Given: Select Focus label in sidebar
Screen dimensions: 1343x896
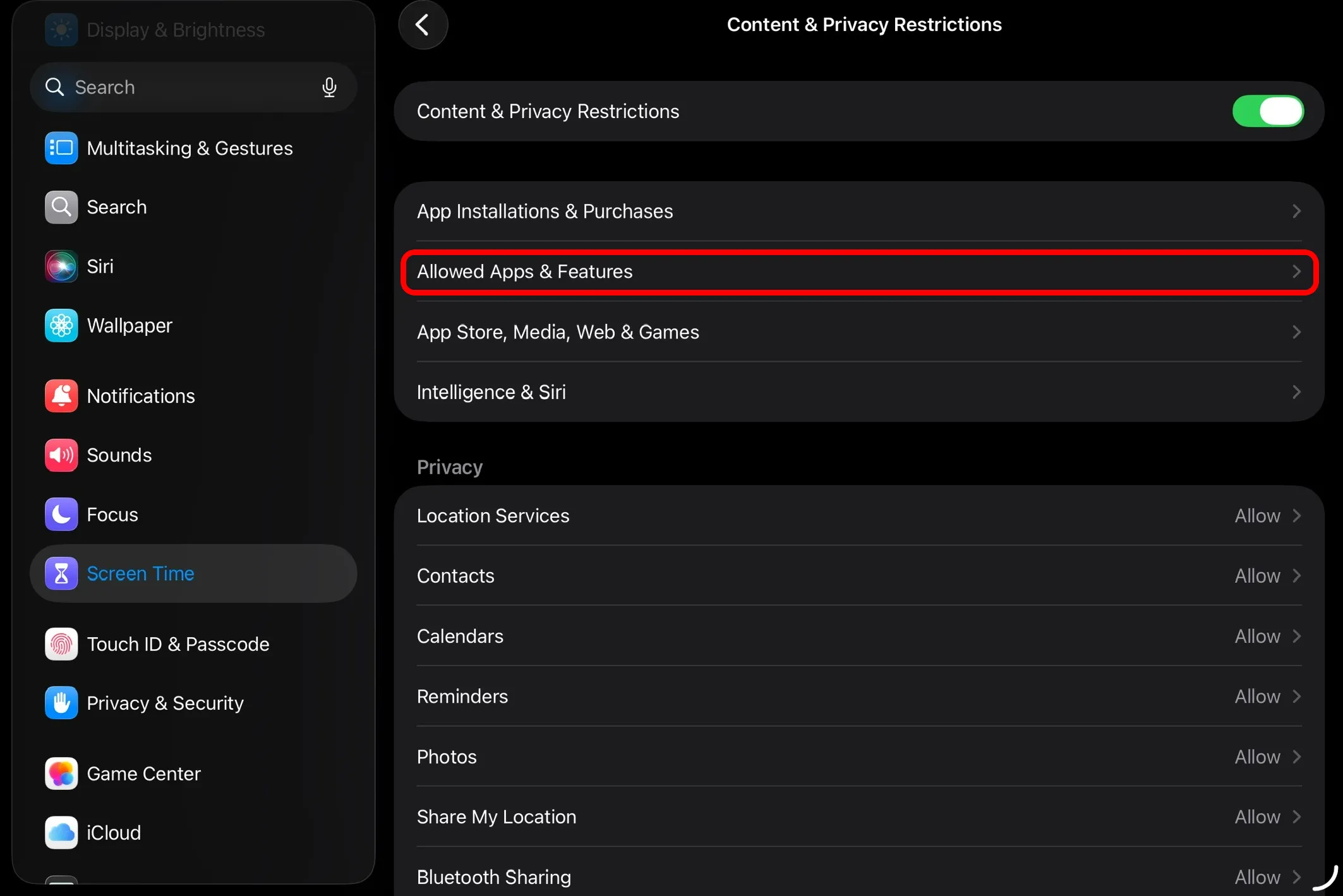Looking at the screenshot, I should point(112,515).
